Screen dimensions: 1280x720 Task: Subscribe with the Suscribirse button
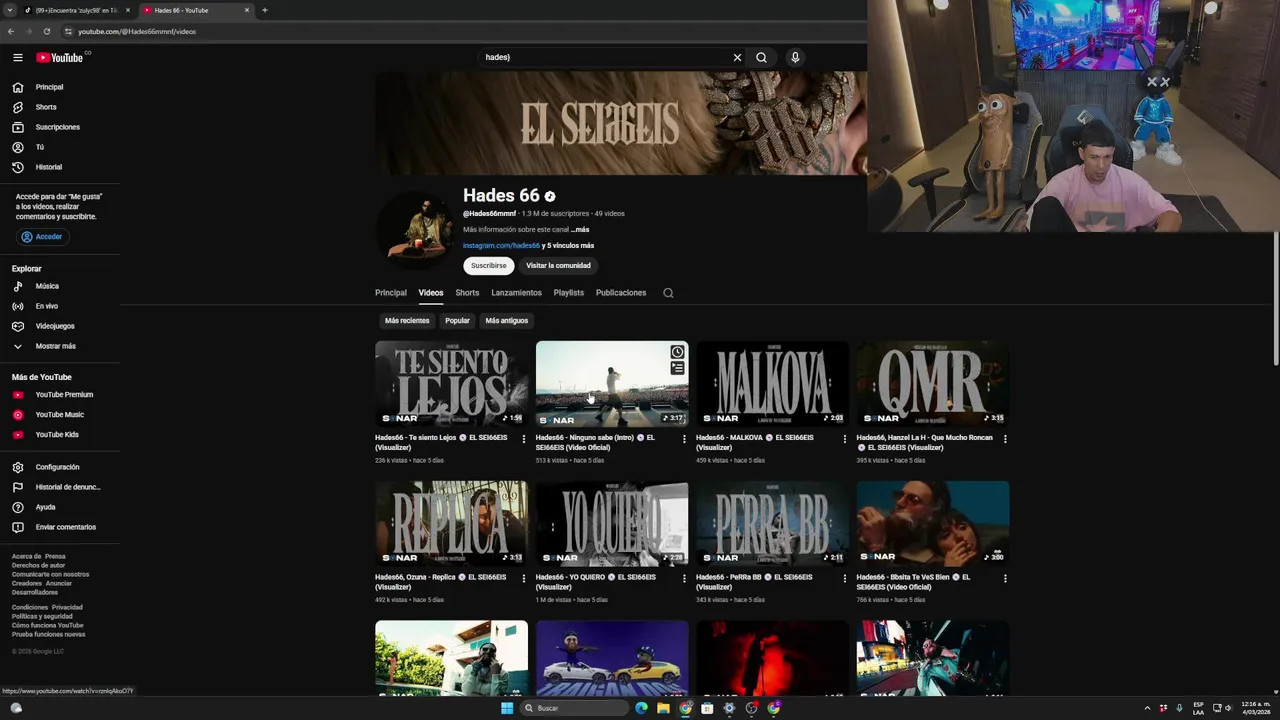click(489, 266)
